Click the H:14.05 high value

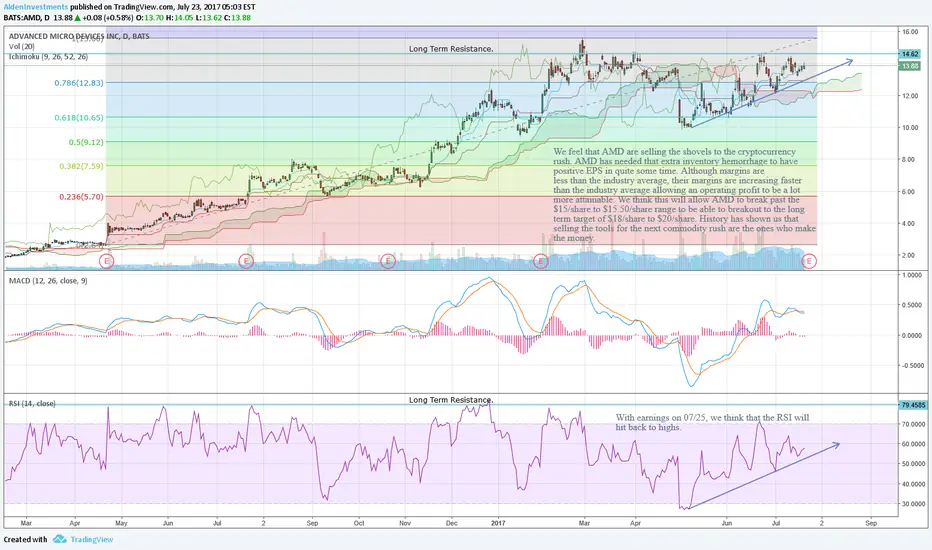(180, 18)
